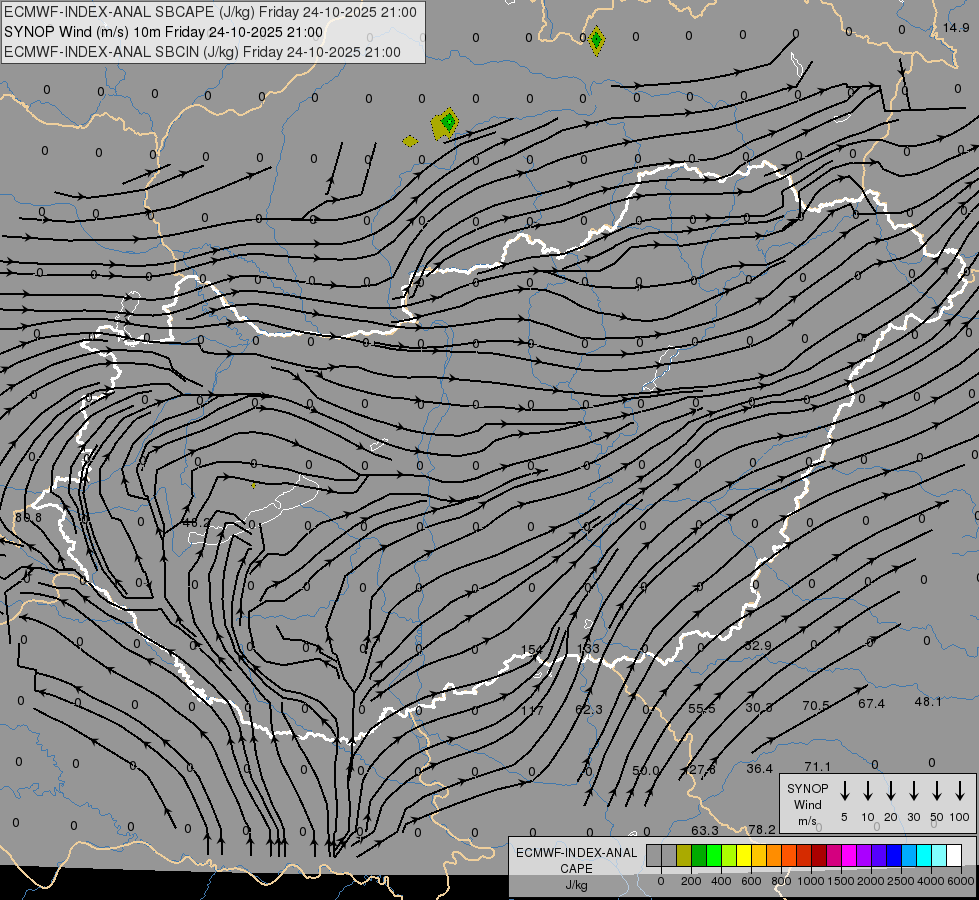Click the 1000 tick on the CAPE scale
This screenshot has height=900, width=979.
coord(811,881)
